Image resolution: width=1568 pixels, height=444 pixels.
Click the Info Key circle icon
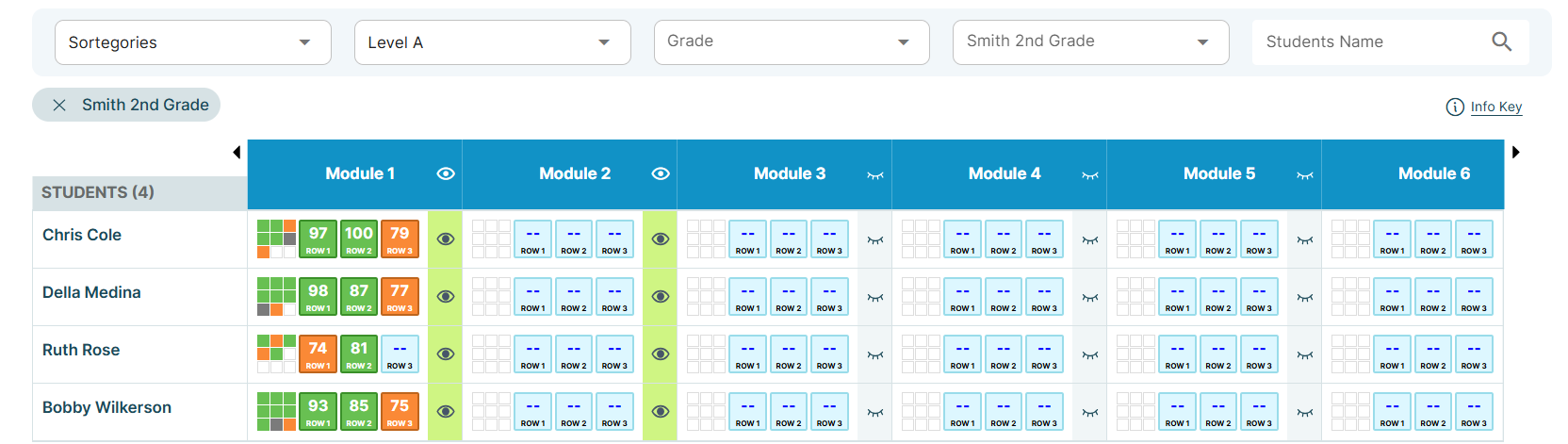1455,107
